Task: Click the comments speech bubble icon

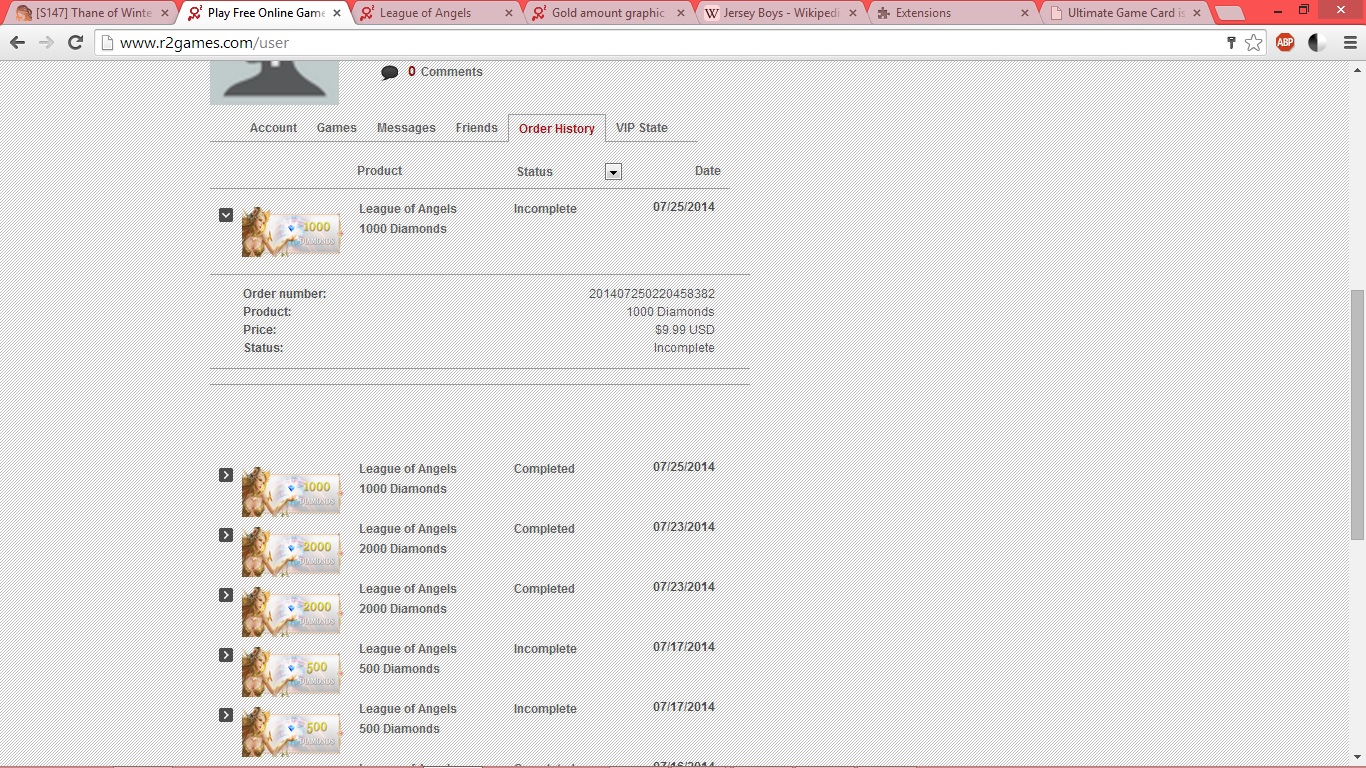Action: pyautogui.click(x=390, y=72)
